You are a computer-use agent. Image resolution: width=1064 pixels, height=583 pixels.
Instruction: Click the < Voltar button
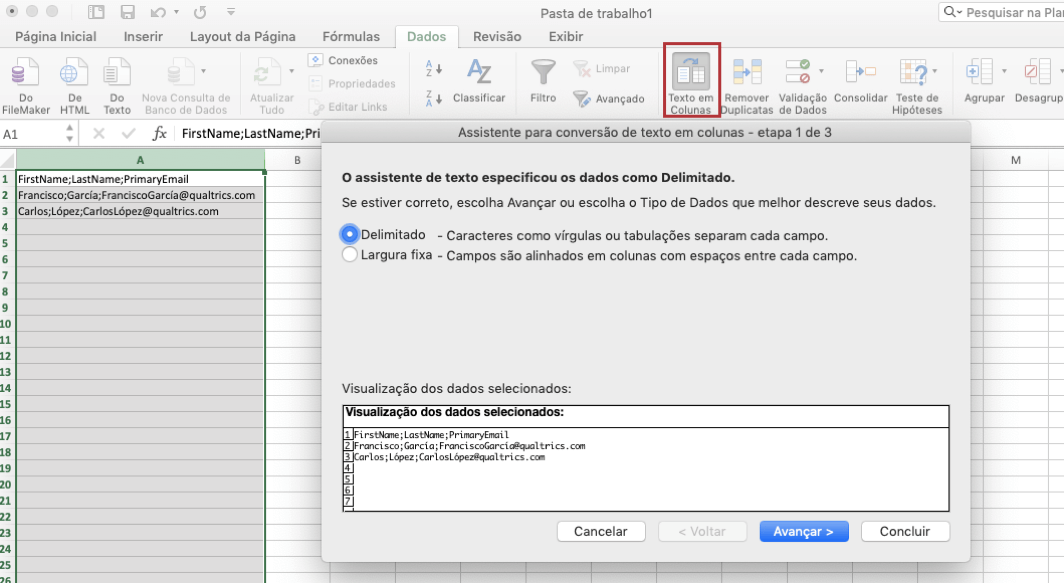pos(702,531)
